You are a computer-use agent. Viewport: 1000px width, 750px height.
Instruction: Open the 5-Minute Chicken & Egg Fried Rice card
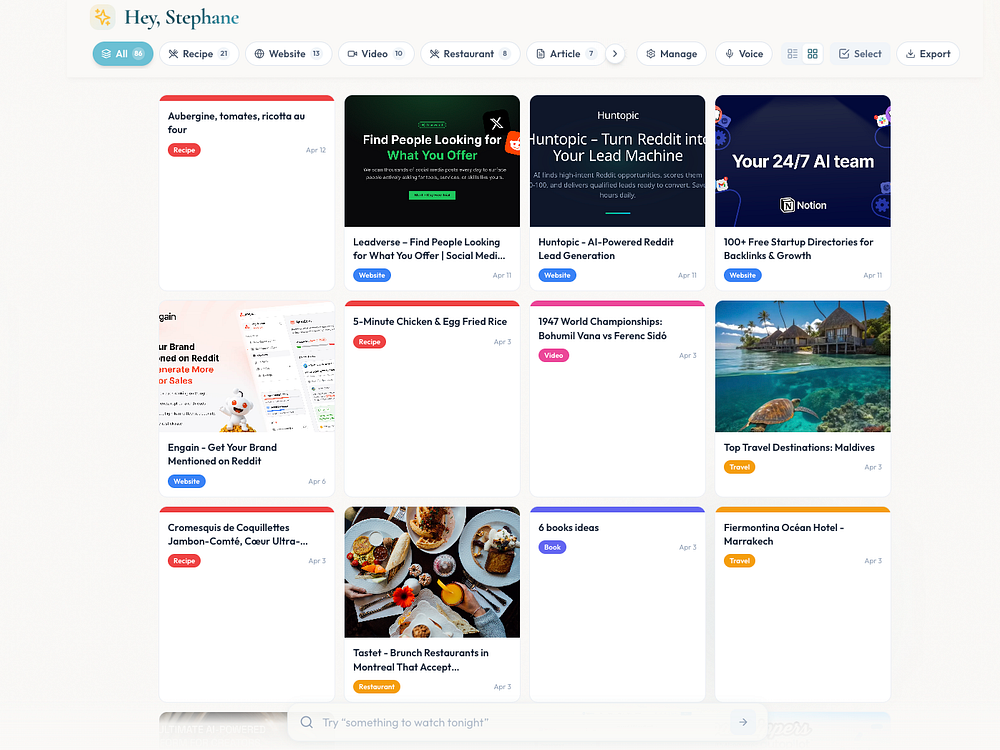point(432,399)
